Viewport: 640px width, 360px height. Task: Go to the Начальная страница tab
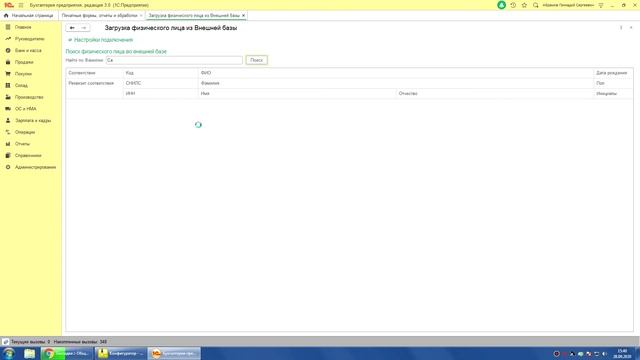(x=29, y=16)
